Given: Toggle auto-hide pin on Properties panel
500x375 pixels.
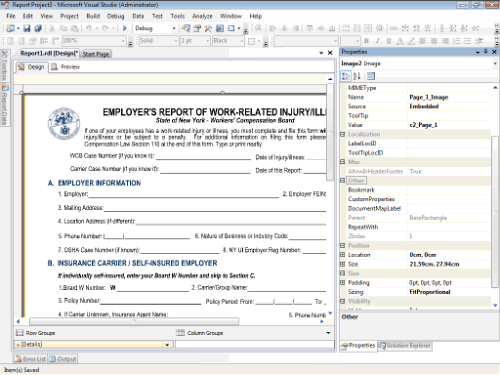Looking at the screenshot, I should (486, 52).
